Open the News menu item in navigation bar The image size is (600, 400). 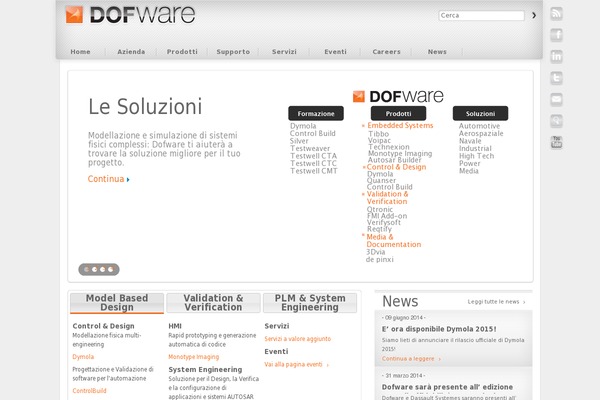pyautogui.click(x=437, y=52)
